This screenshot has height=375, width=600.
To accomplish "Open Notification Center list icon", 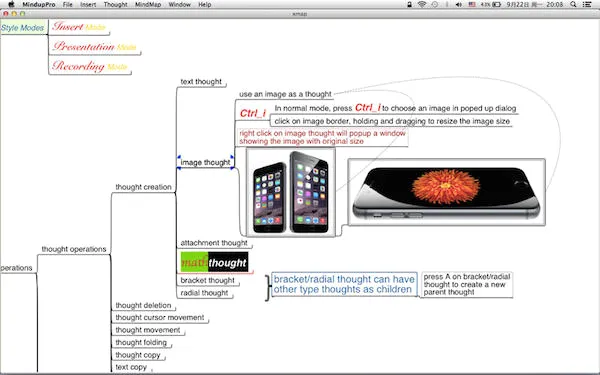I will [587, 5].
